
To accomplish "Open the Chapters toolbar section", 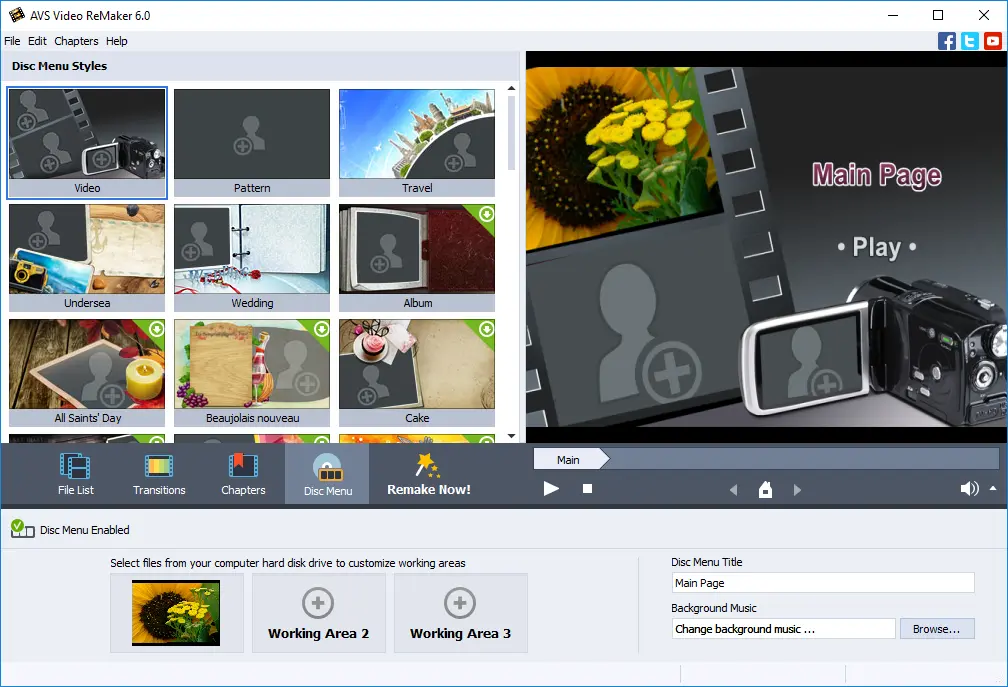I will pyautogui.click(x=243, y=474).
